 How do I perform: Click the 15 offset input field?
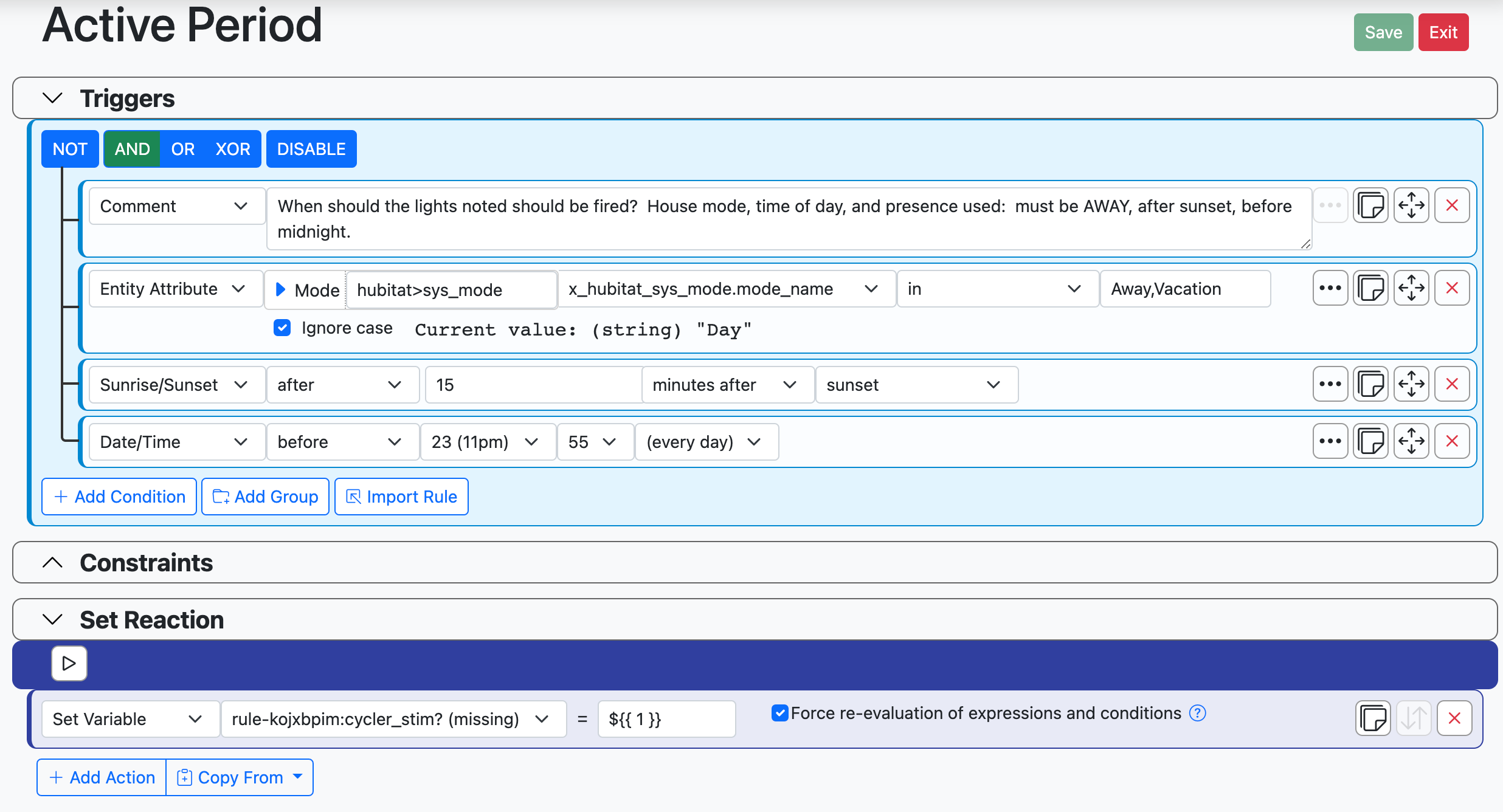[x=533, y=385]
